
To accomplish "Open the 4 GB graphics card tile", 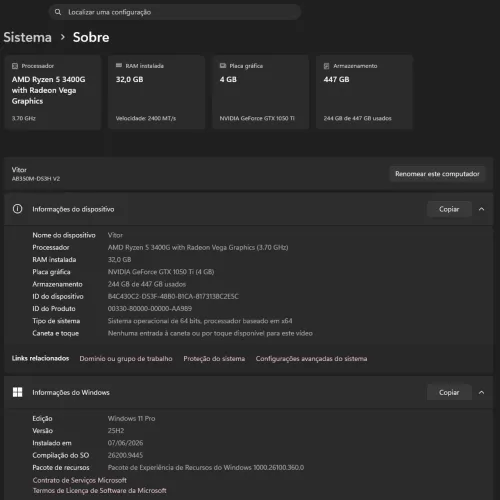I will coord(260,92).
